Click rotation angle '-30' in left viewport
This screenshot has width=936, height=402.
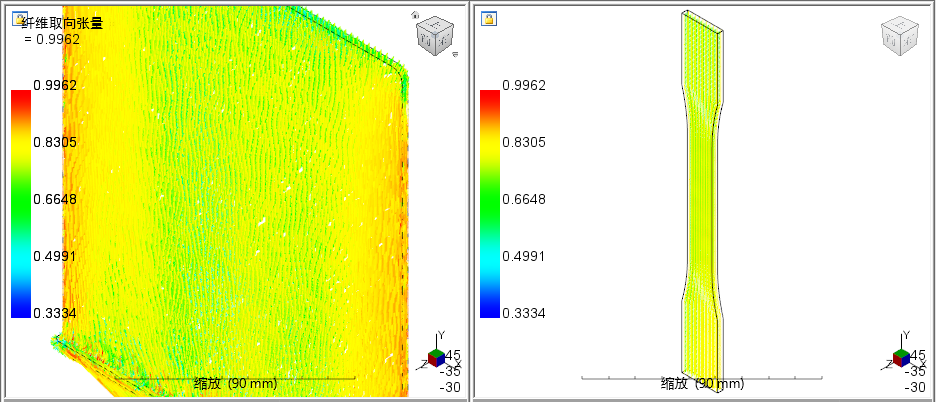pos(449,387)
